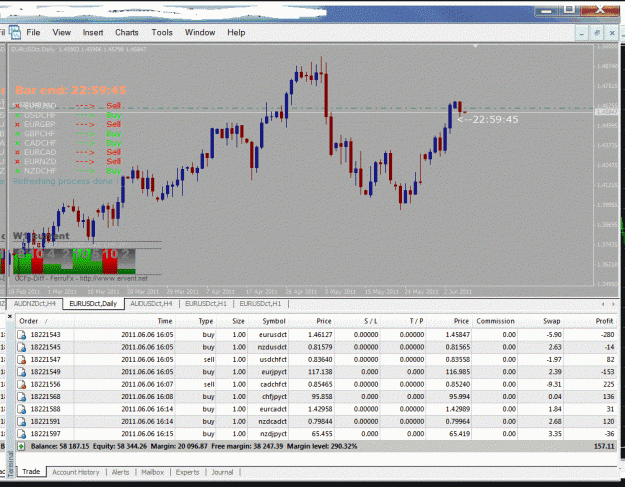Select the chfjpyct symbol cell

(273, 397)
